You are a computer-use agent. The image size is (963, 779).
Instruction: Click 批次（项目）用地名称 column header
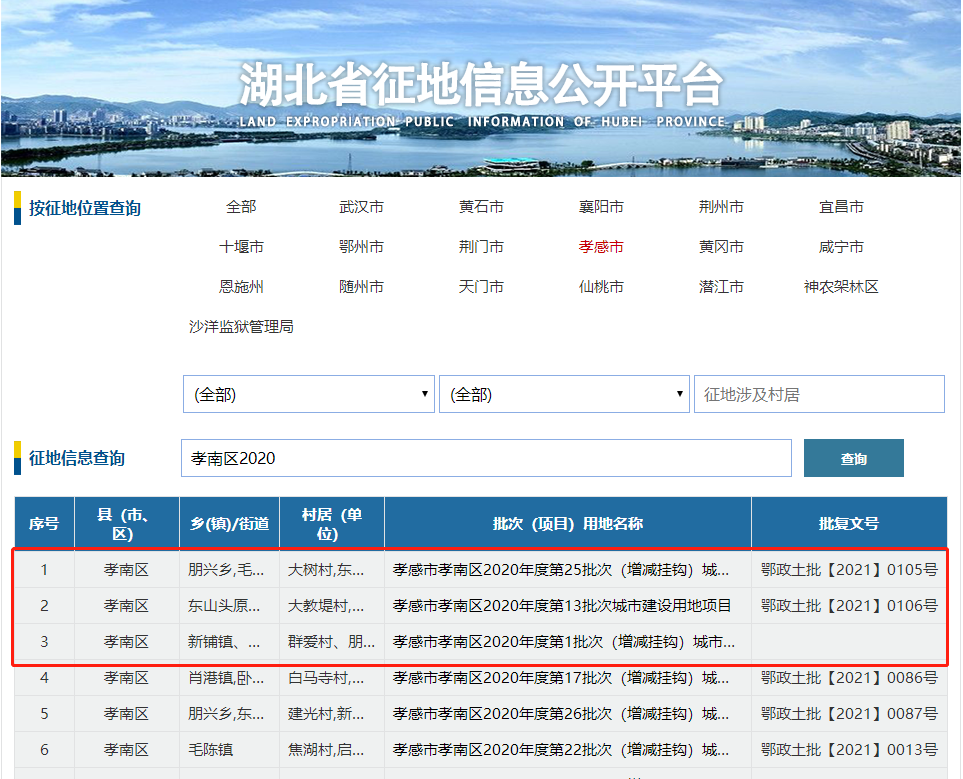point(567,524)
